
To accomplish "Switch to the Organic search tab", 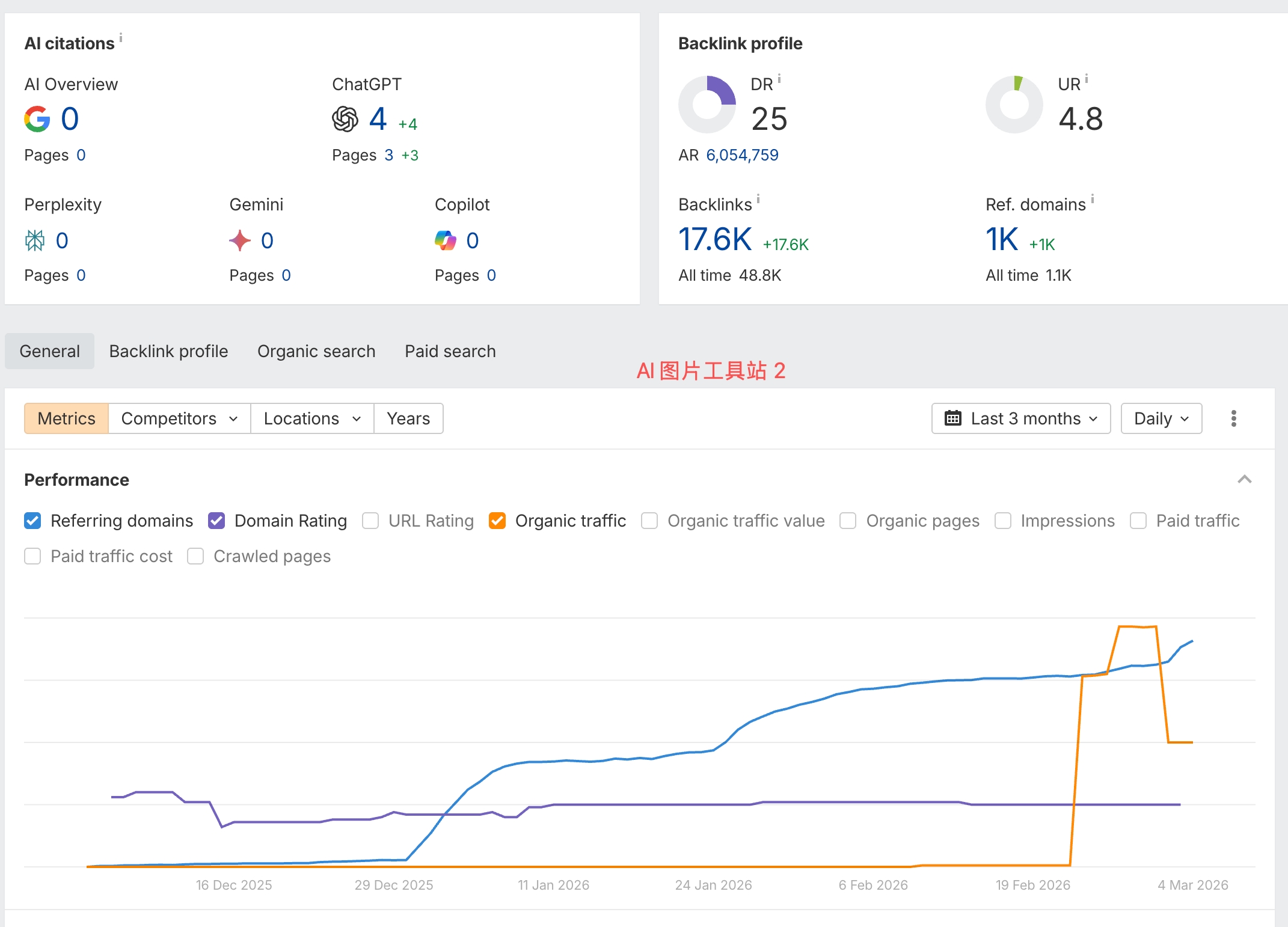I will pyautogui.click(x=316, y=351).
